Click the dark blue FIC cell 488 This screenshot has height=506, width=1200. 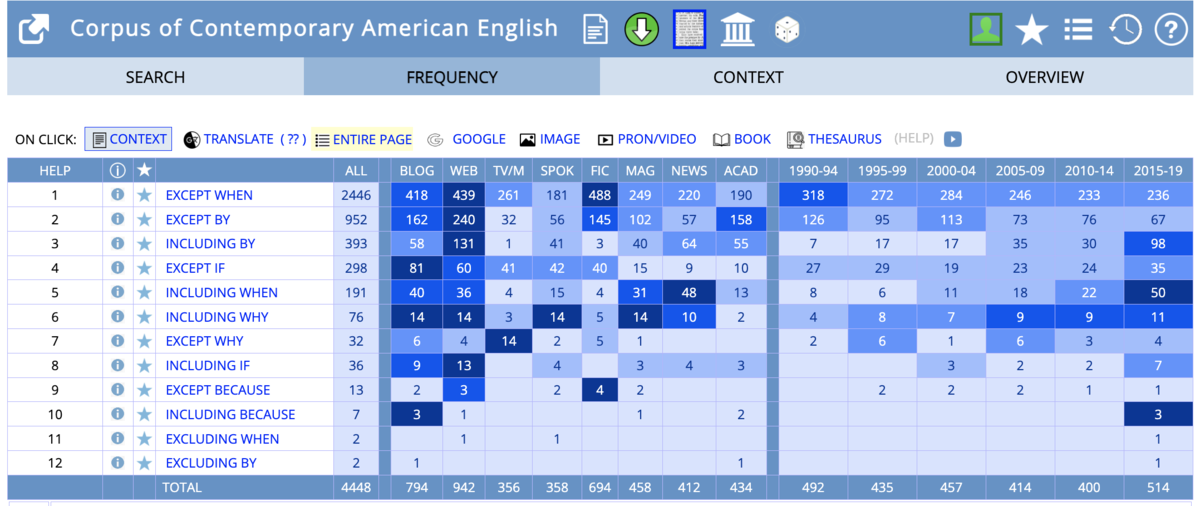click(600, 195)
